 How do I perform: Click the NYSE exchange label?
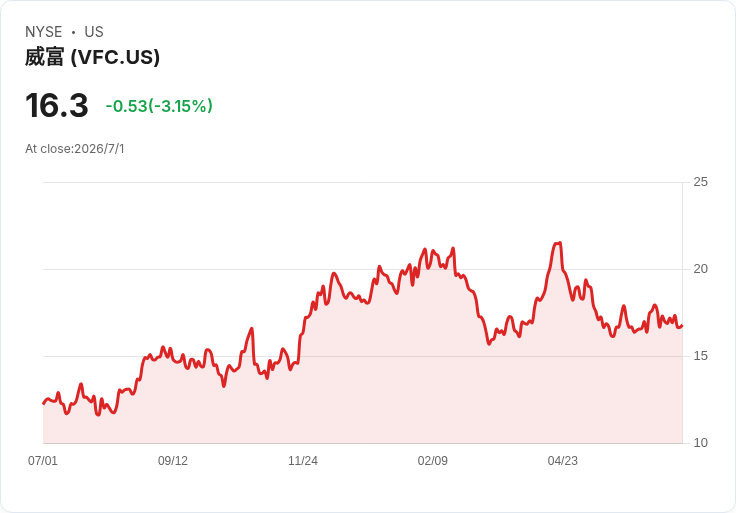[44, 32]
